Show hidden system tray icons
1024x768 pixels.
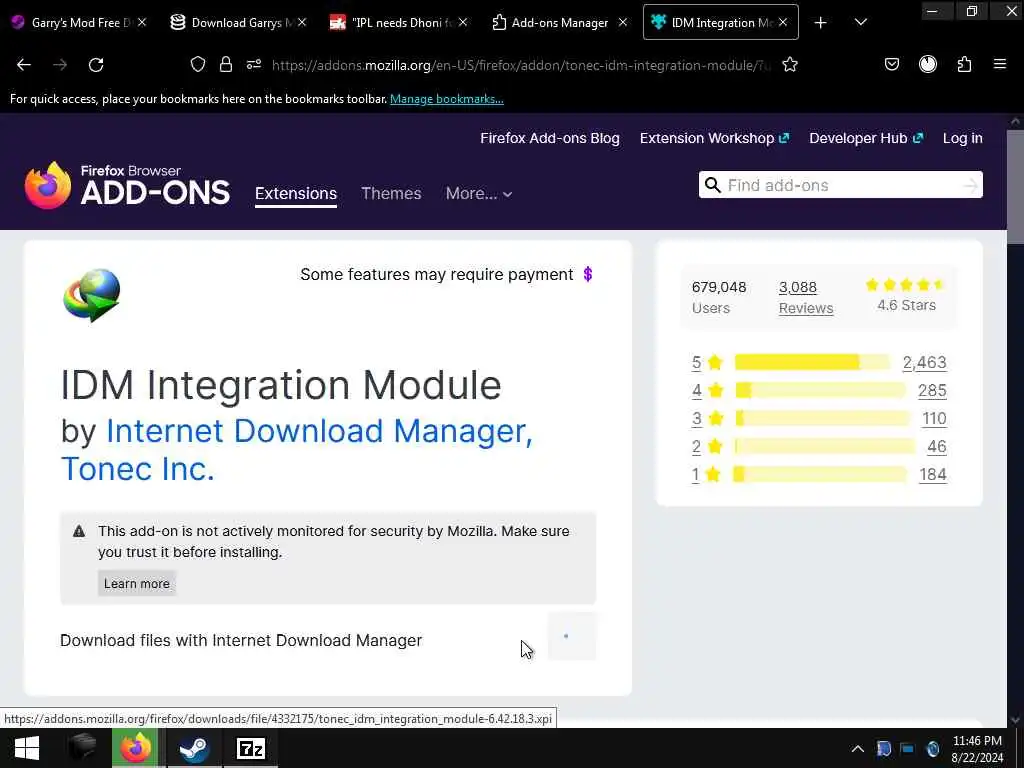(x=857, y=749)
